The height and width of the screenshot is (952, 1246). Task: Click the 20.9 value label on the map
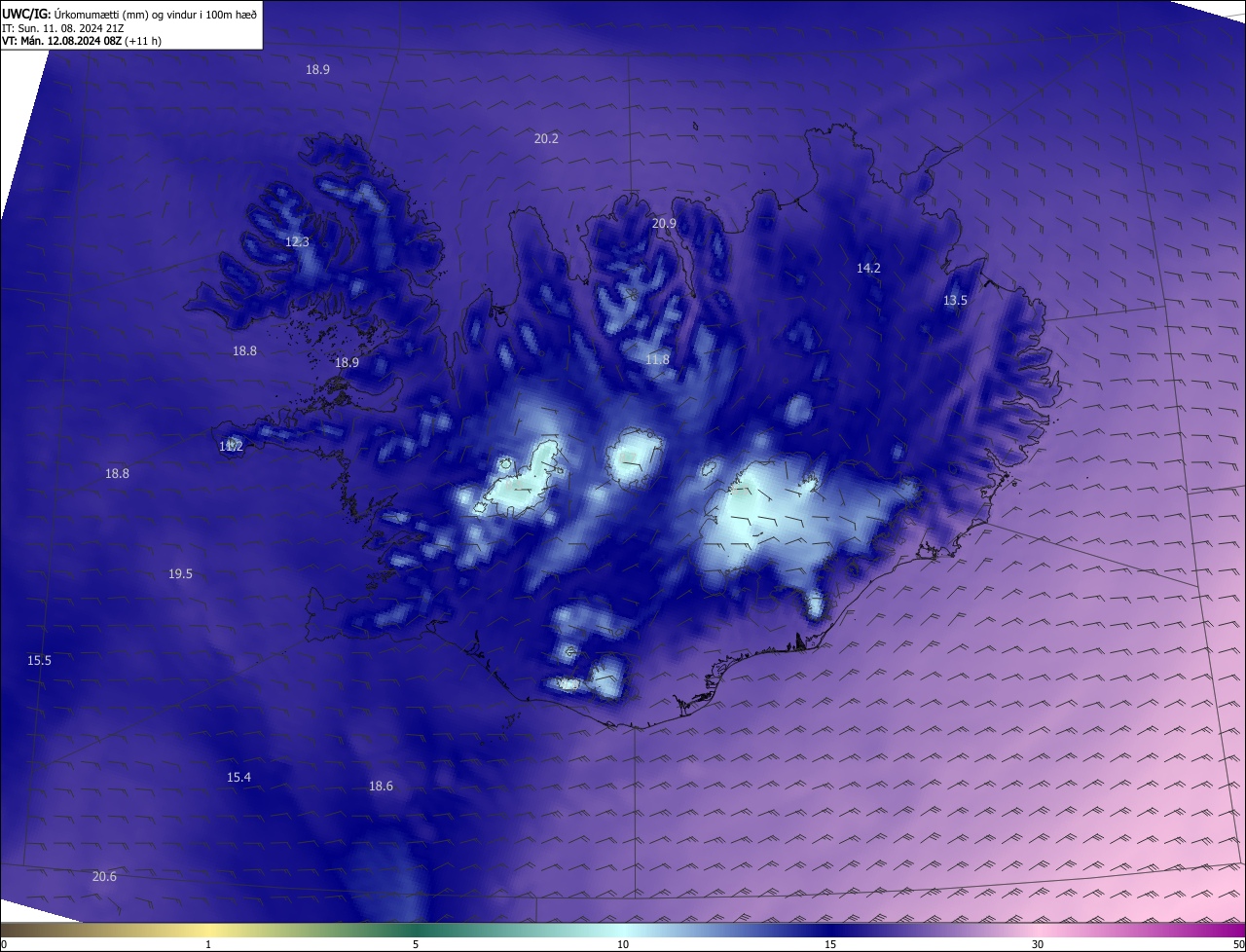664,224
